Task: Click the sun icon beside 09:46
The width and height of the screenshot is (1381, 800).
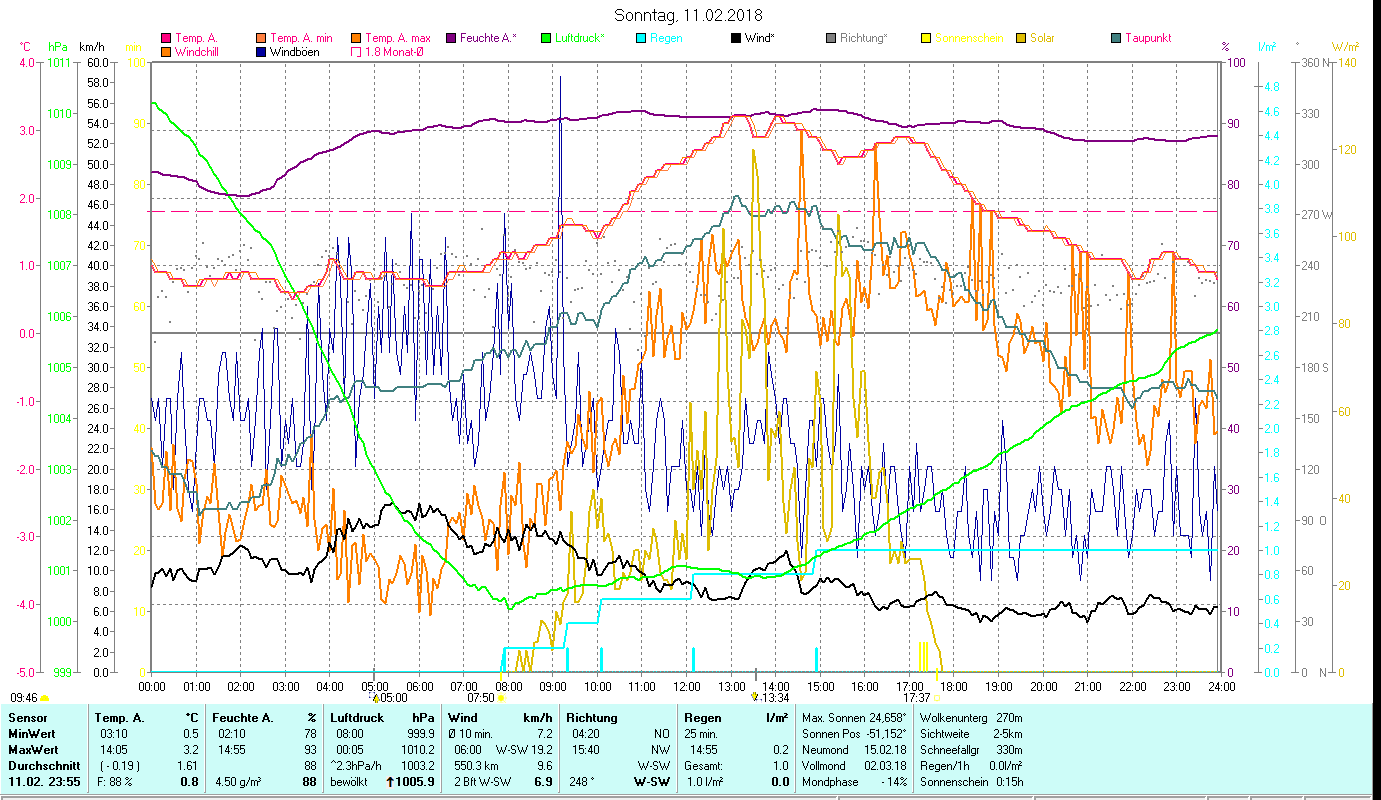Action: (45, 697)
